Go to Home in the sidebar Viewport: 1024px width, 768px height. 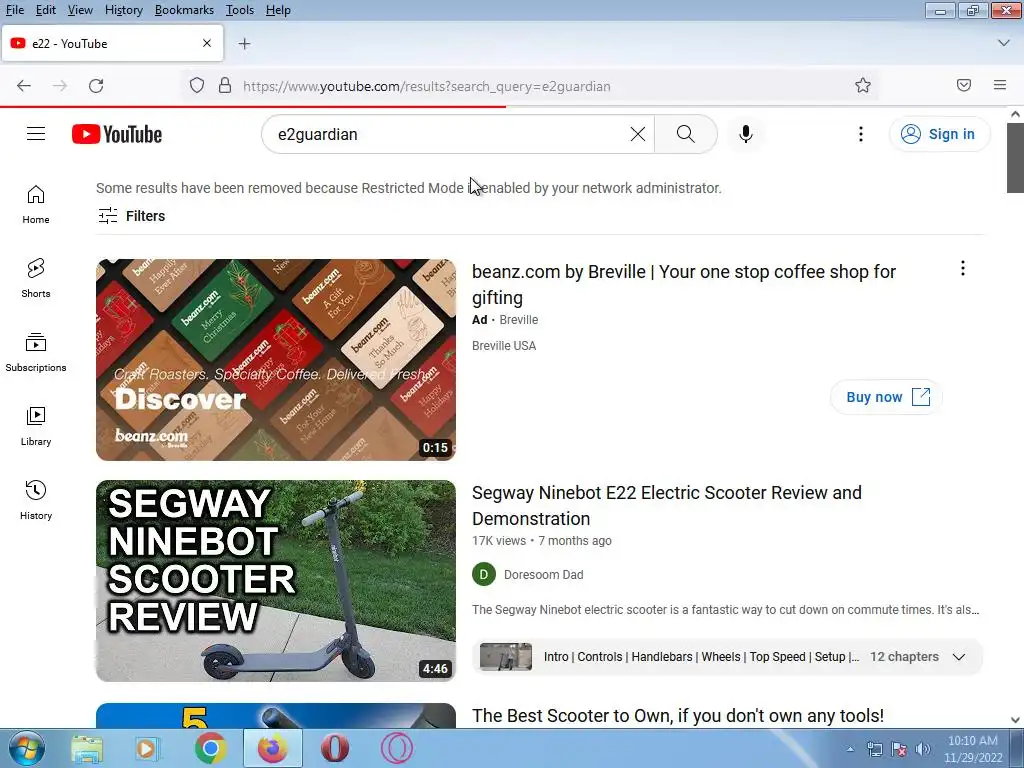point(36,204)
